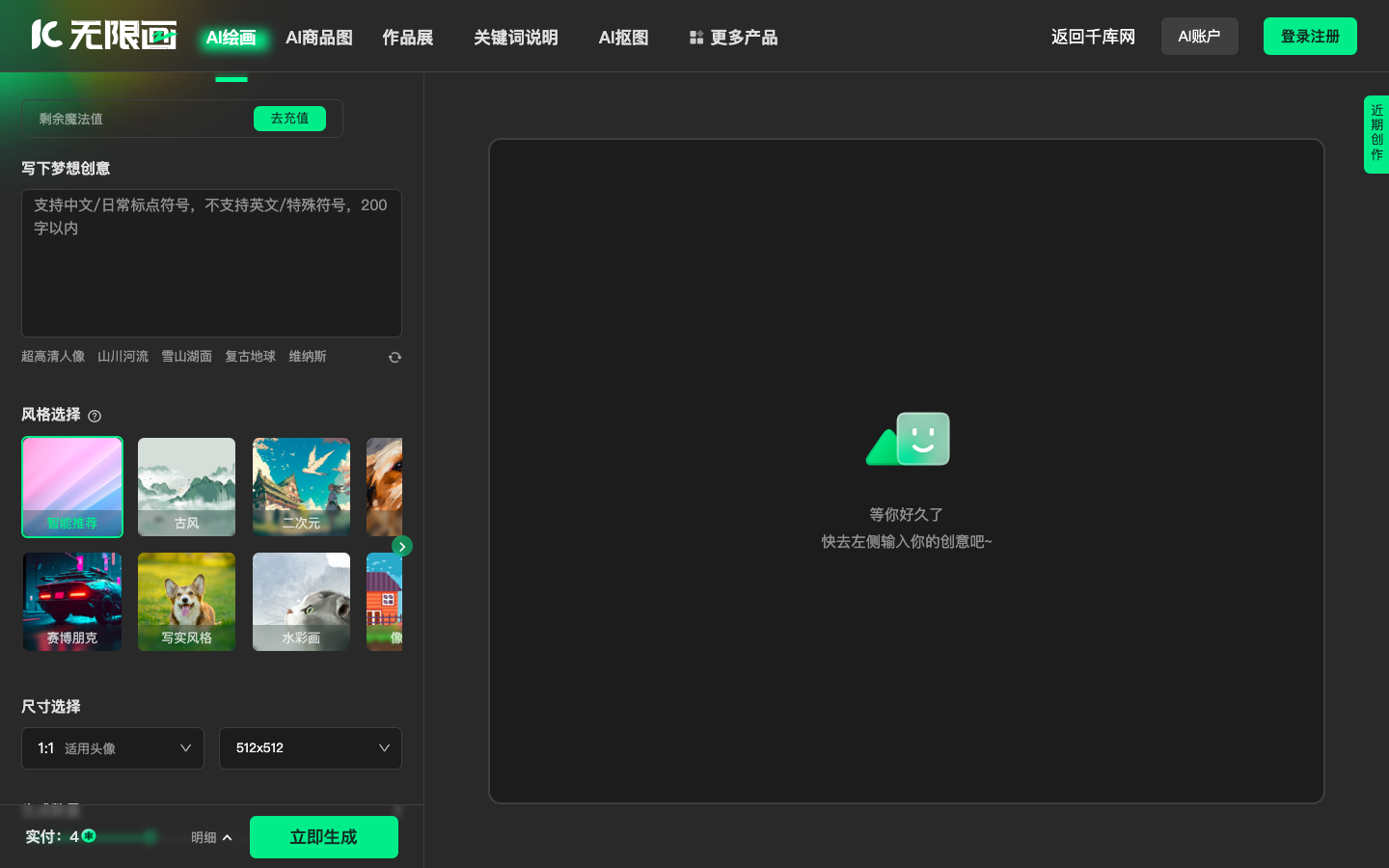Click the 登录注册 button
The height and width of the screenshot is (868, 1389).
pos(1310,37)
